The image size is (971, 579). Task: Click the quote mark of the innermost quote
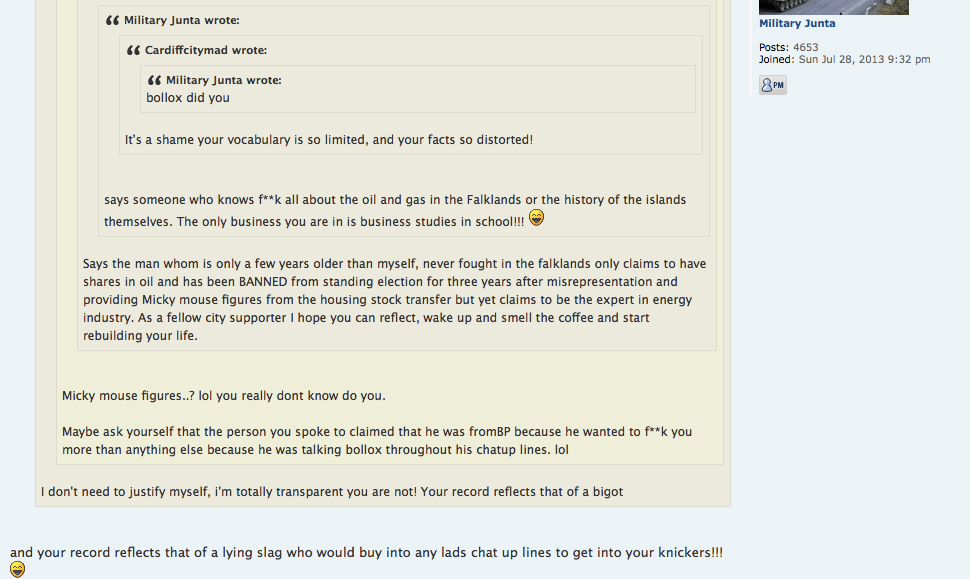pyautogui.click(x=154, y=80)
